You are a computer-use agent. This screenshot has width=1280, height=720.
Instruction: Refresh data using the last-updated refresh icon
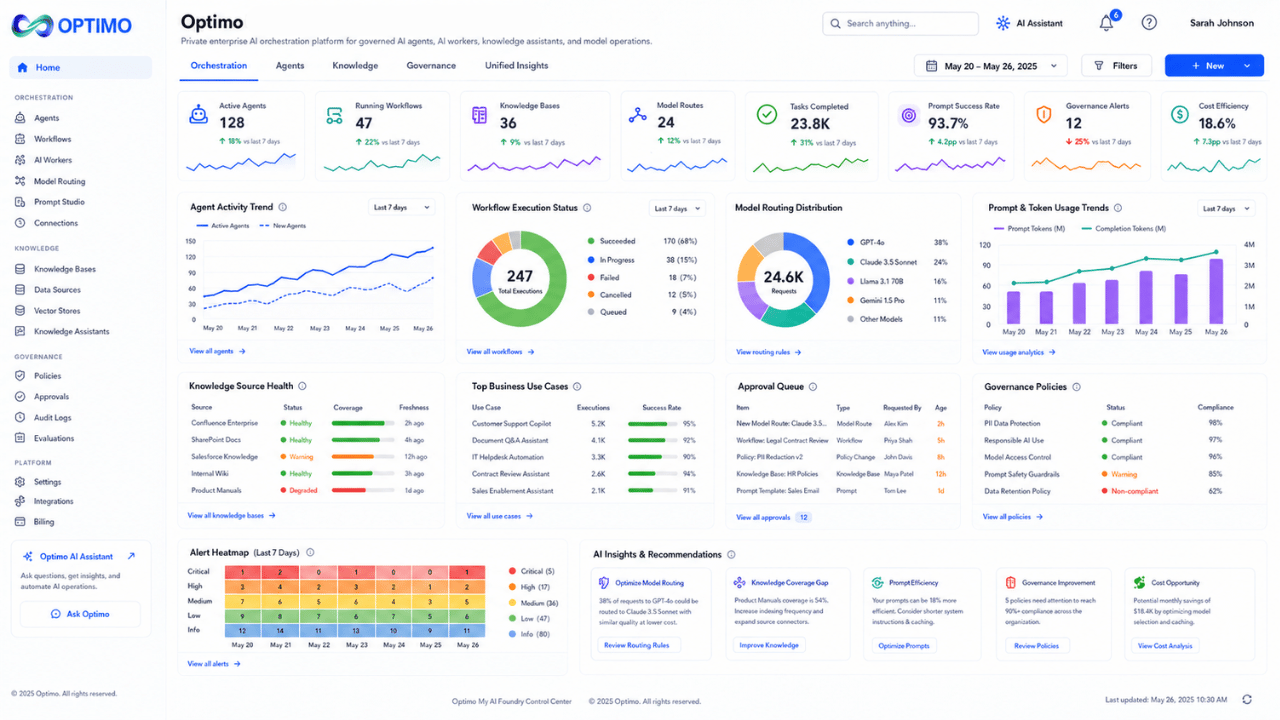(x=1246, y=700)
